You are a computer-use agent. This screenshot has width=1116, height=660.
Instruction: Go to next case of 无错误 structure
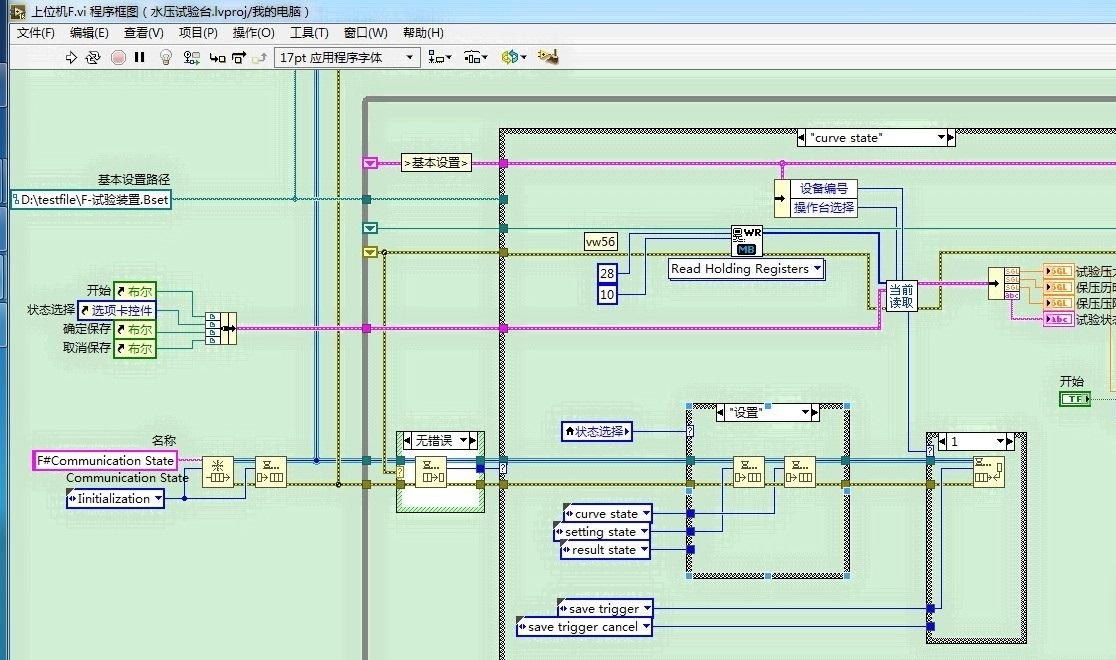(x=473, y=441)
